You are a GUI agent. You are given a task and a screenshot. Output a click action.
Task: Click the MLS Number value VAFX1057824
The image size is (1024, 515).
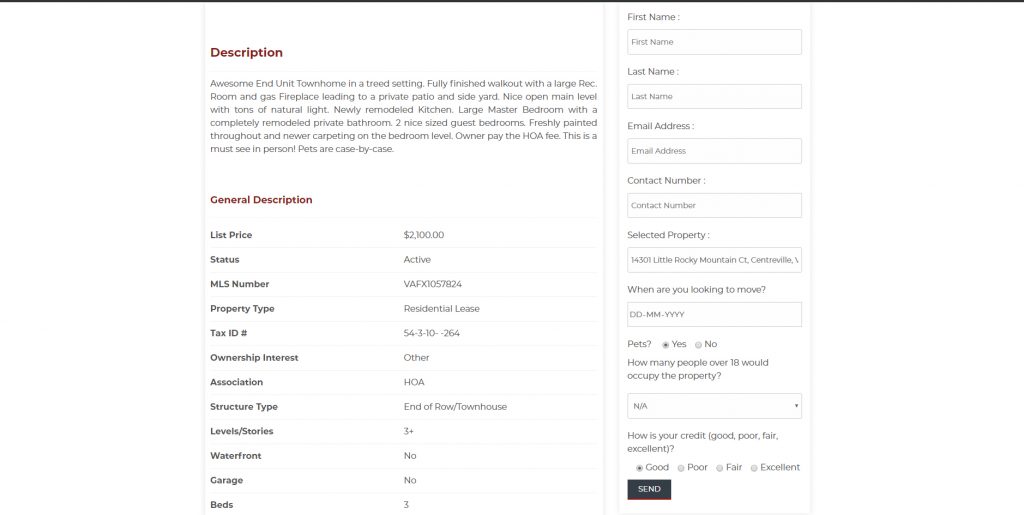[432, 284]
